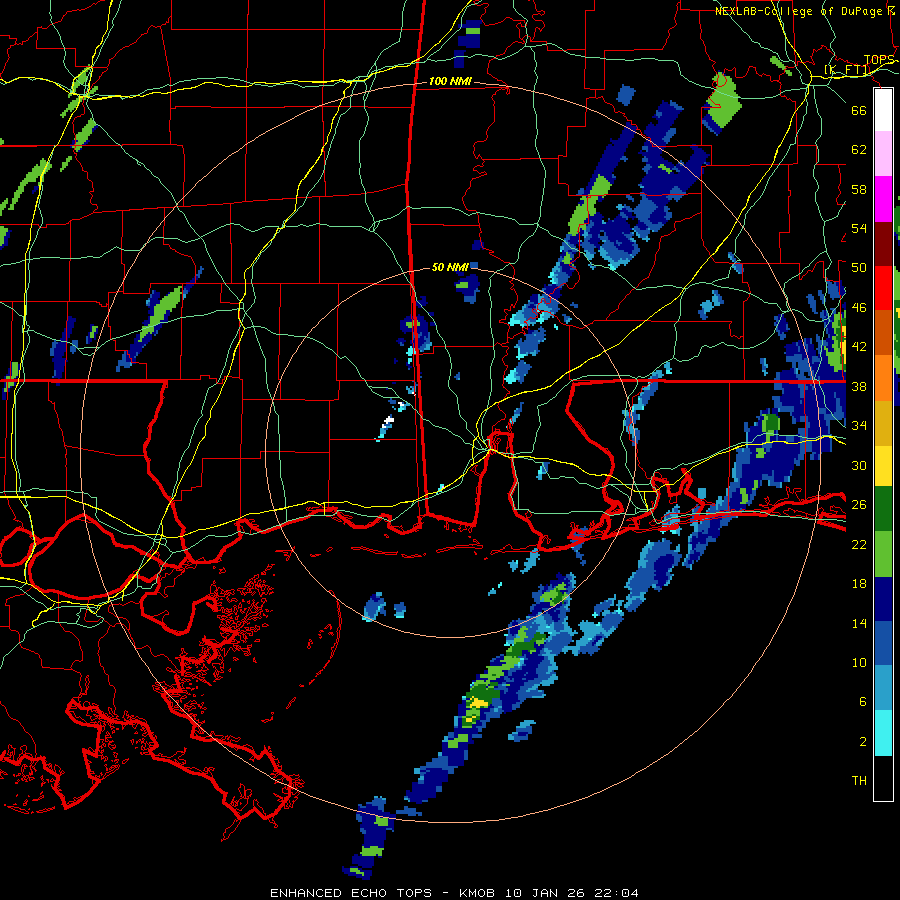Click the "NEXLAB-College of DuPage" credit text

tap(801, 11)
